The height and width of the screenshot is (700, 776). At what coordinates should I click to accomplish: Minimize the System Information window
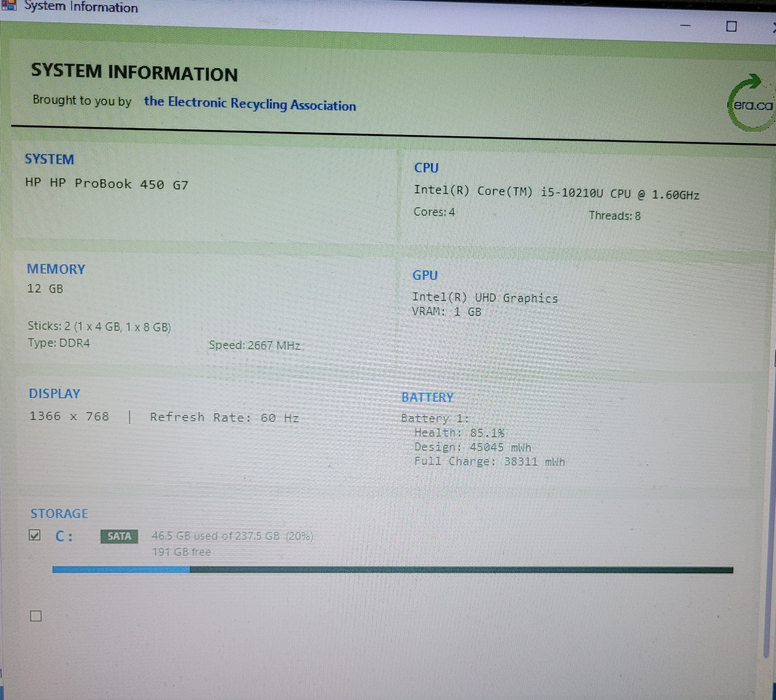685,25
